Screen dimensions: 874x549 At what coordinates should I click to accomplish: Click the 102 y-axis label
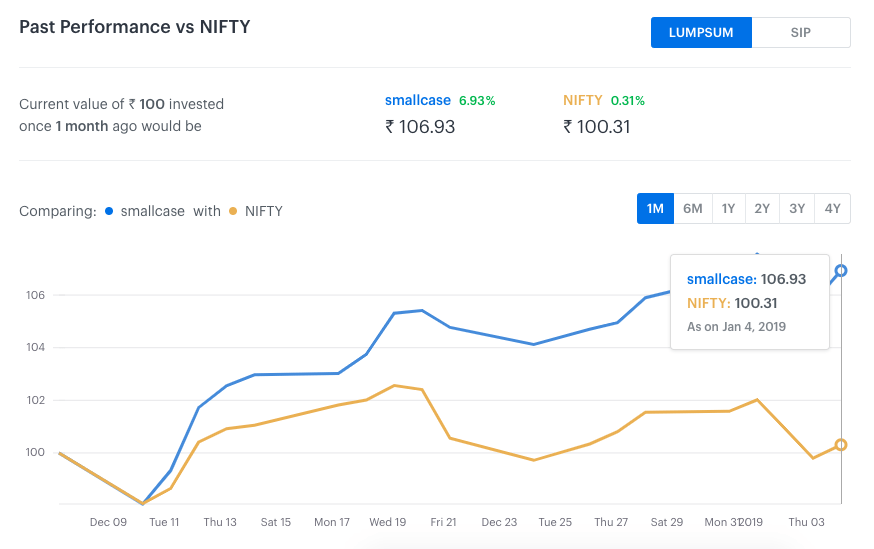pyautogui.click(x=36, y=400)
